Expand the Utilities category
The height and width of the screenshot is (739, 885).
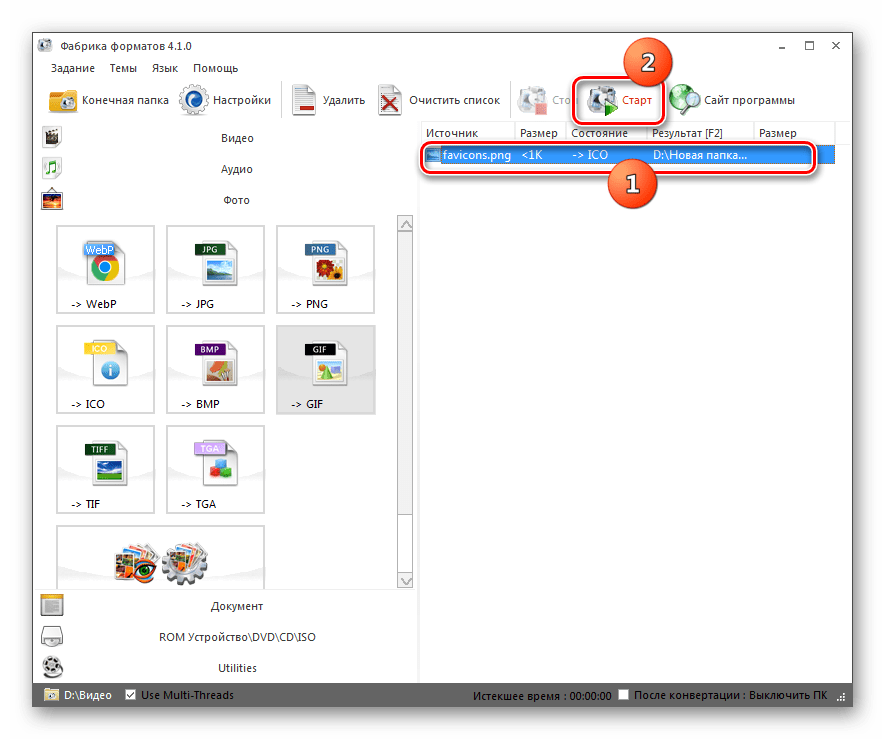click(x=237, y=668)
